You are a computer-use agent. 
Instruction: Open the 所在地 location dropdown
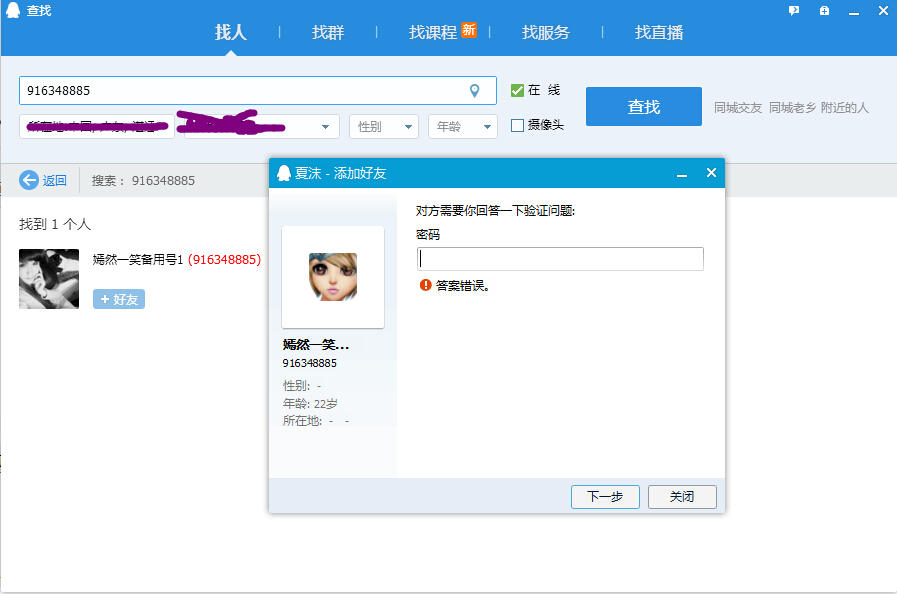97,126
